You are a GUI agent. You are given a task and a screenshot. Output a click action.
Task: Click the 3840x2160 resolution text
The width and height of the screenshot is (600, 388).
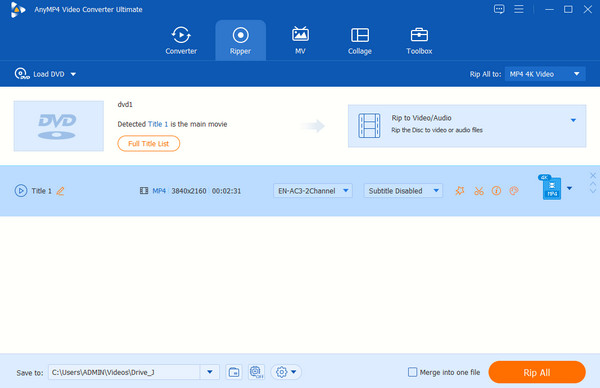click(x=189, y=191)
